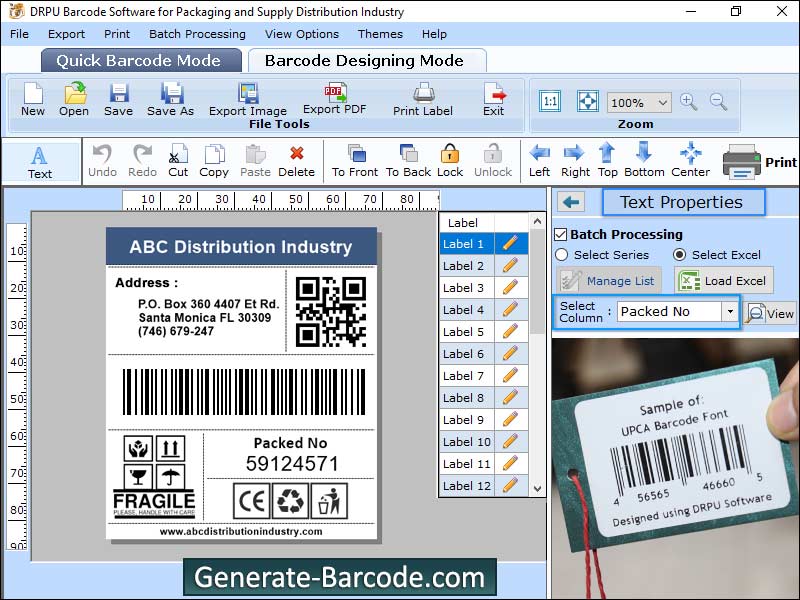
Task: Open the Themes menu
Action: coord(379,33)
